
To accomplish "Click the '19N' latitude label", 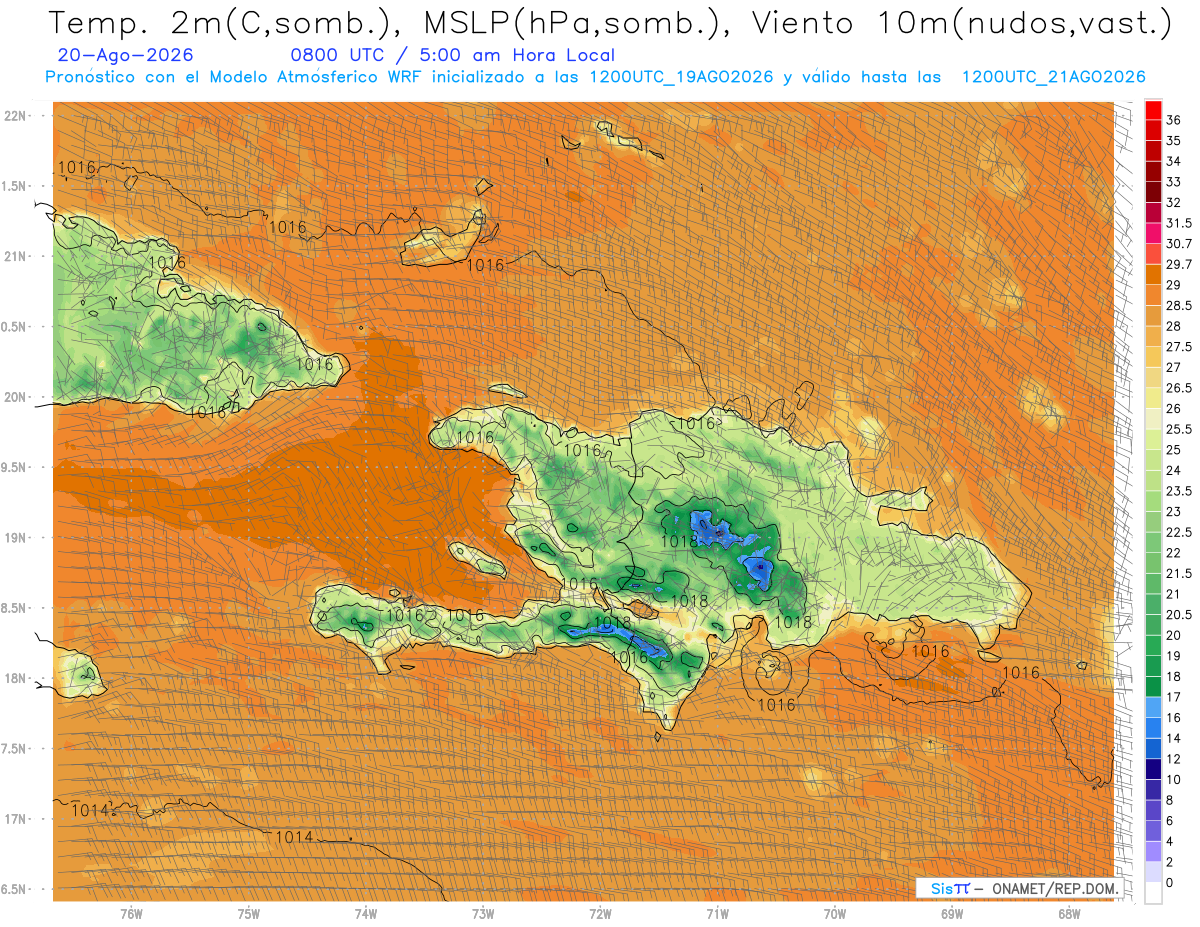I will coord(17,538).
